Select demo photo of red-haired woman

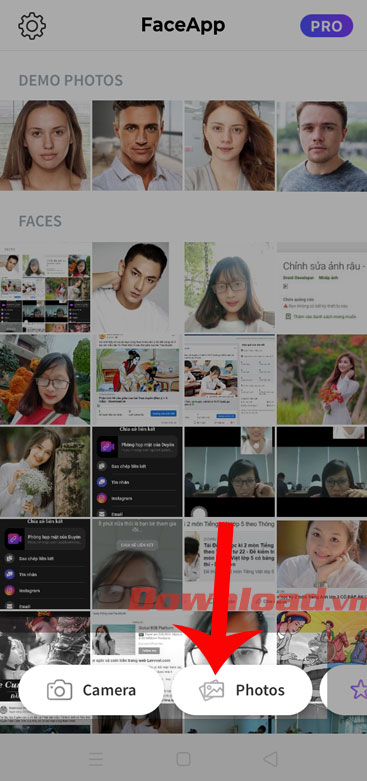(x=230, y=145)
